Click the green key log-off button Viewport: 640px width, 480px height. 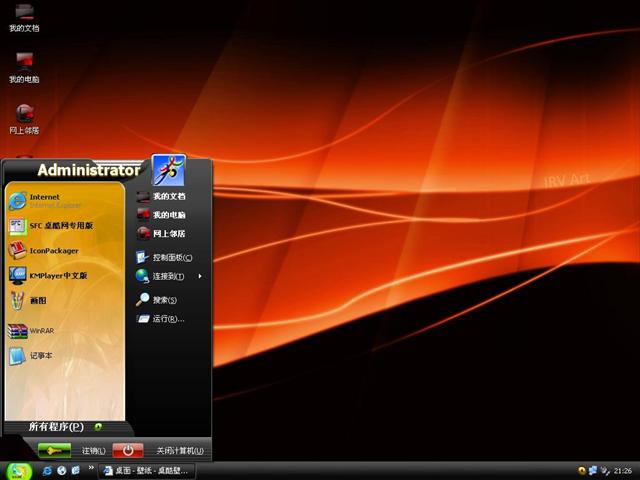(54, 451)
